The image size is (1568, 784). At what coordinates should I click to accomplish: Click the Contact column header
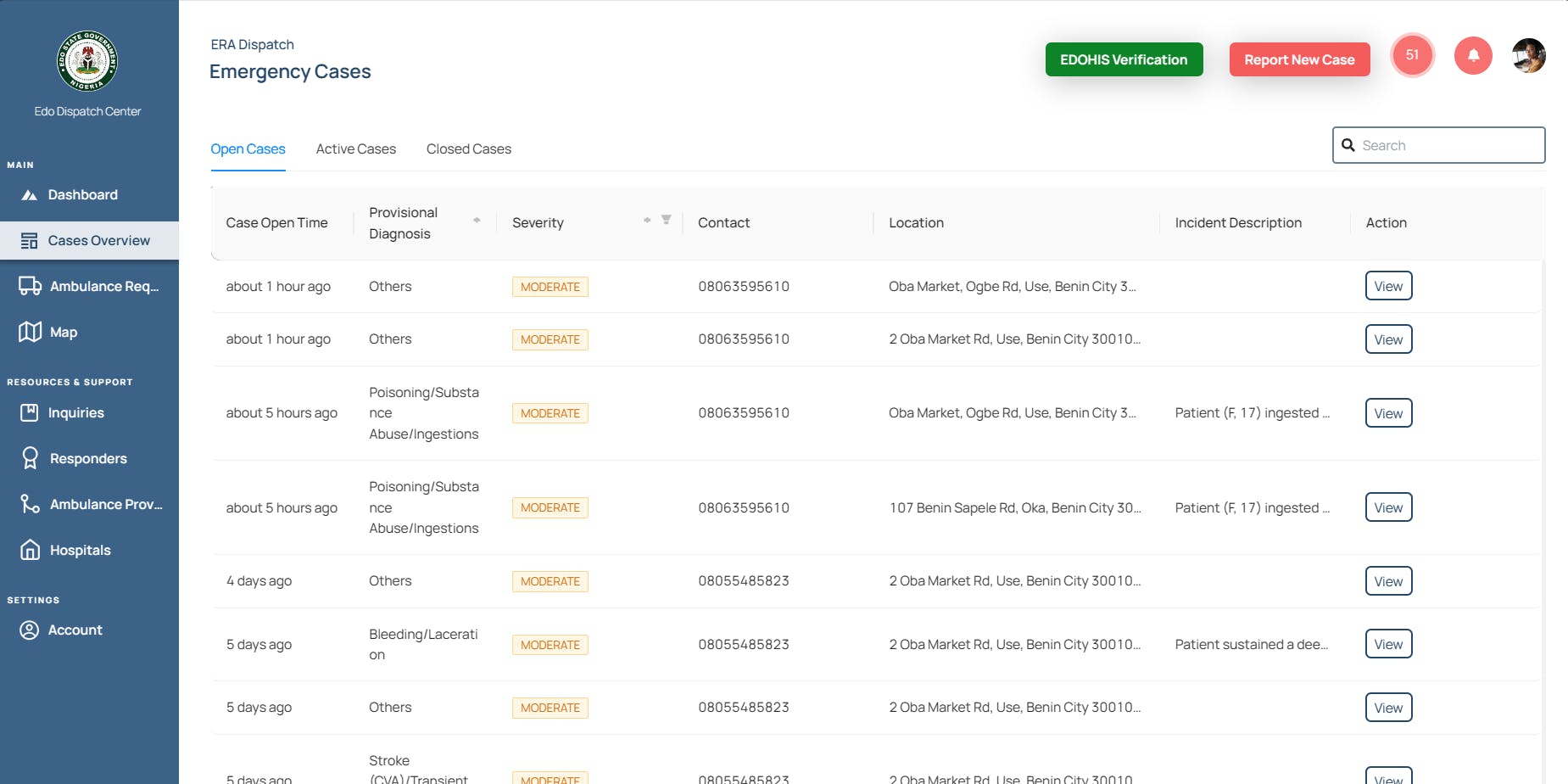tap(723, 222)
